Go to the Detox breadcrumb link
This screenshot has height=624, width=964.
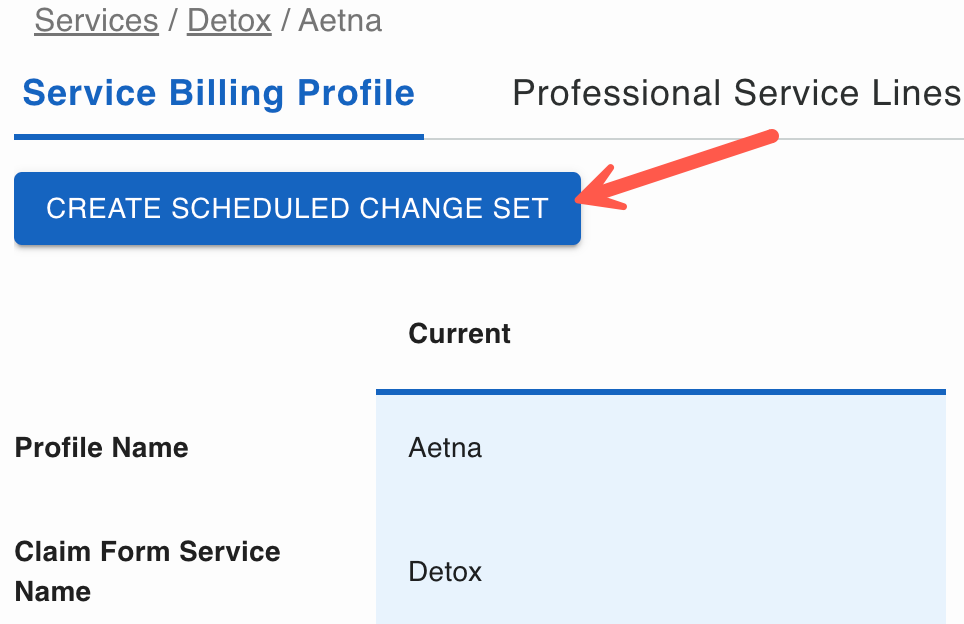click(229, 21)
